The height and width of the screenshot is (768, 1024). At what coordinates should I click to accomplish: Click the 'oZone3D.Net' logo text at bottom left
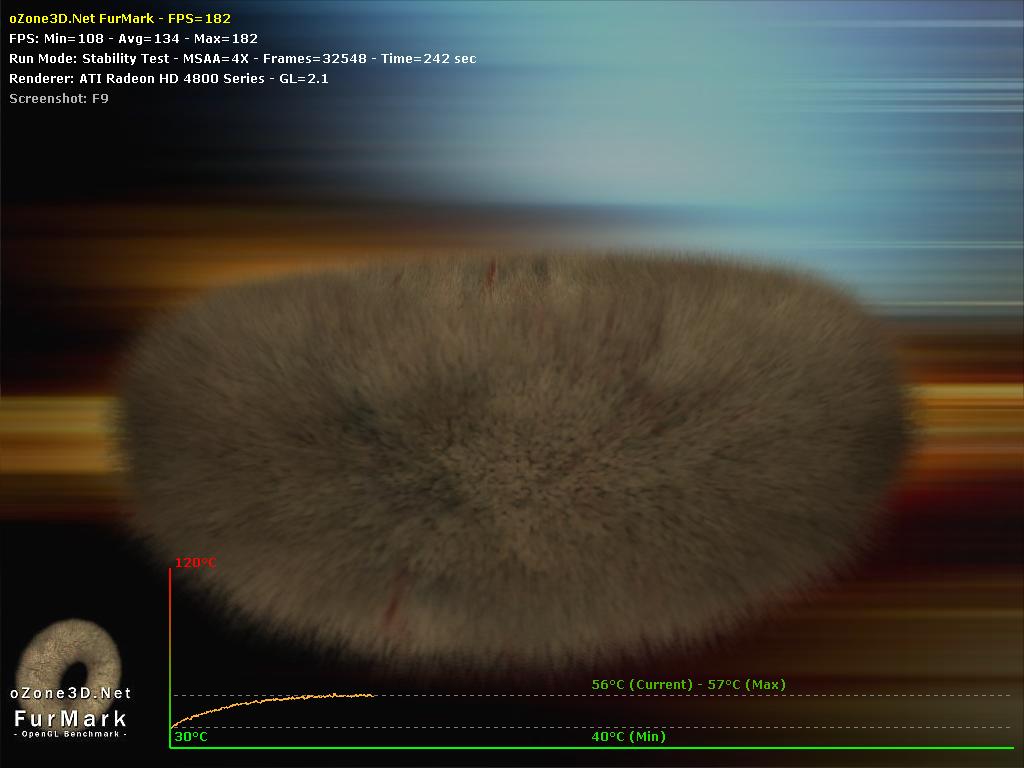(71, 693)
